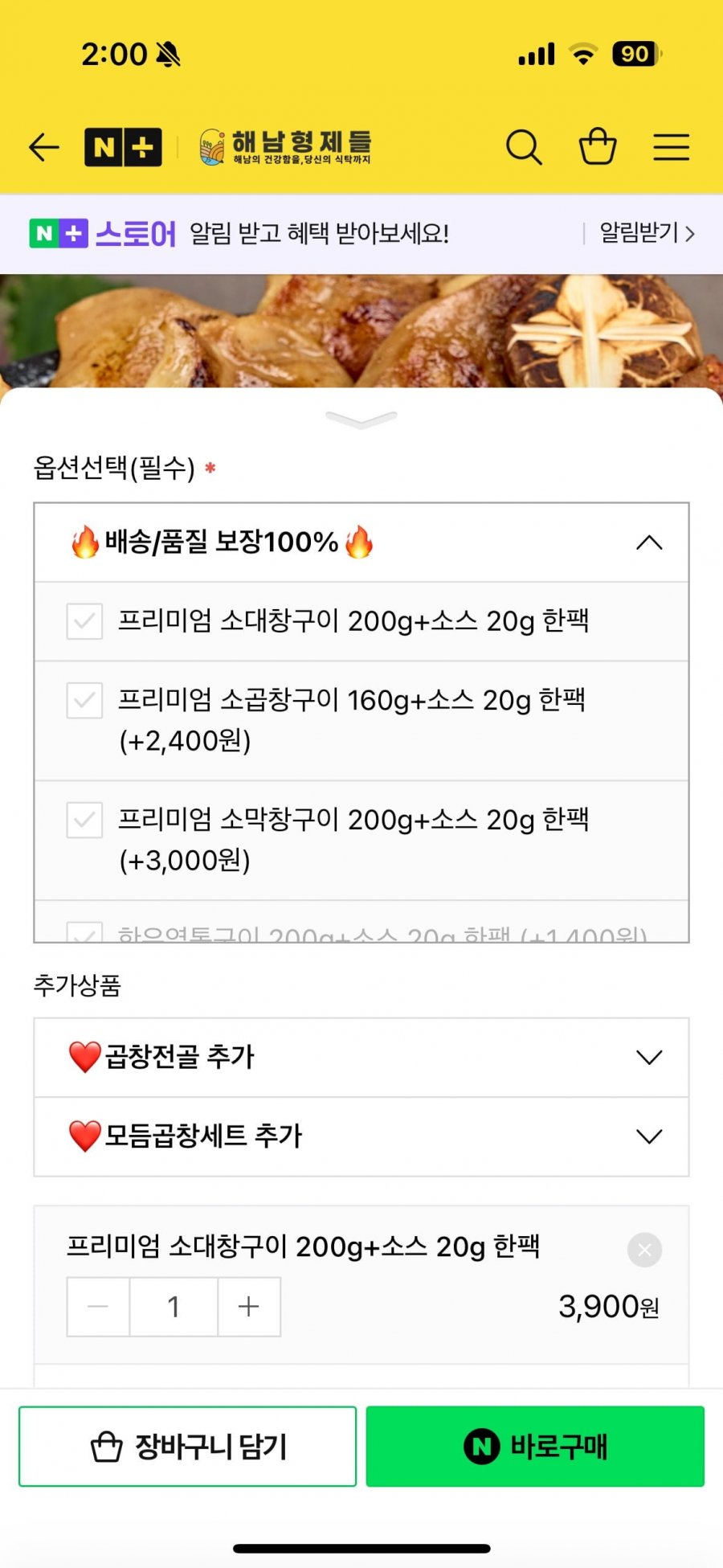Check the 프리미엄 소막창구이 200g option

84,820
